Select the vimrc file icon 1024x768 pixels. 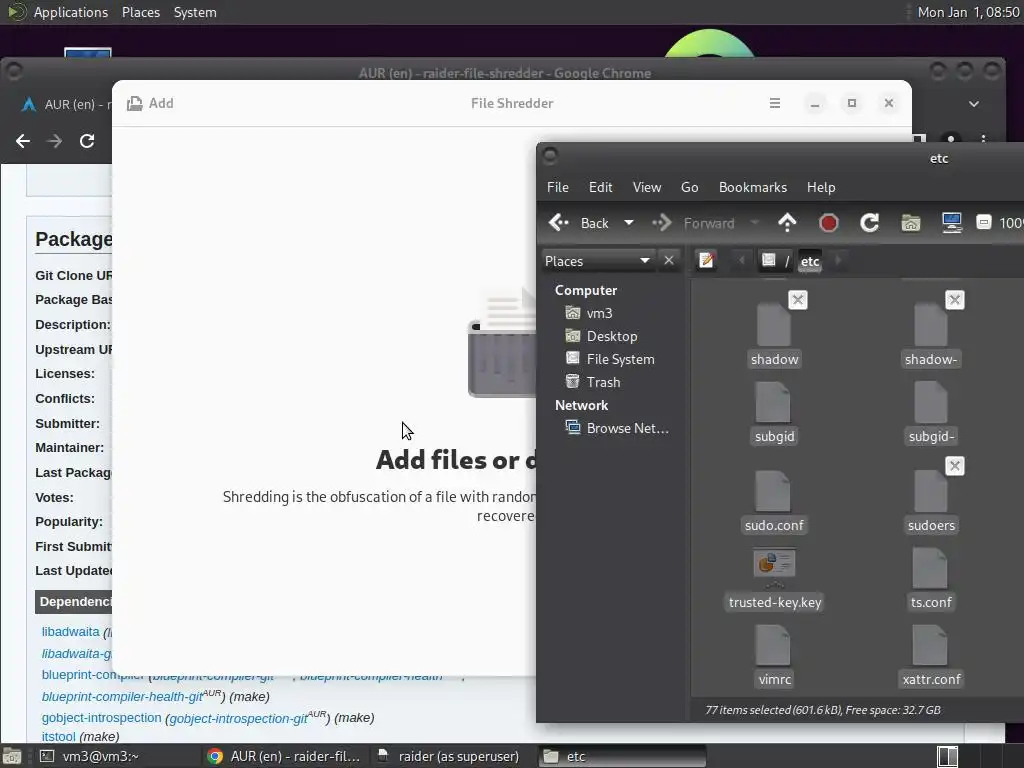pyautogui.click(x=774, y=645)
